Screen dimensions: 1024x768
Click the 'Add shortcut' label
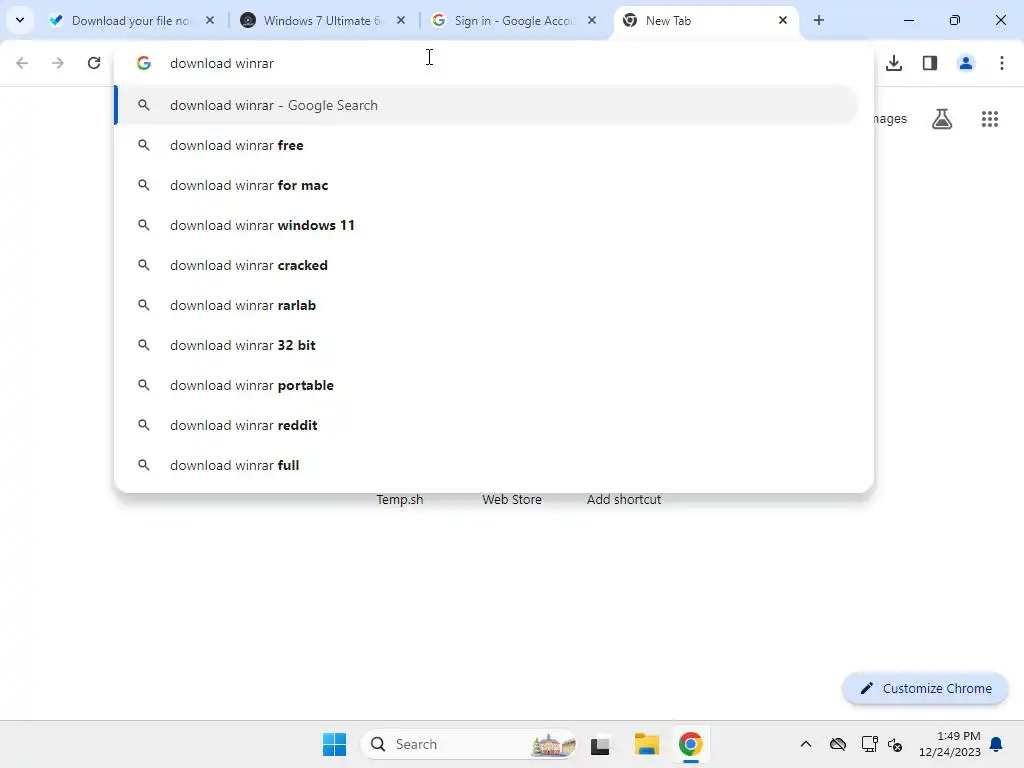tap(624, 500)
